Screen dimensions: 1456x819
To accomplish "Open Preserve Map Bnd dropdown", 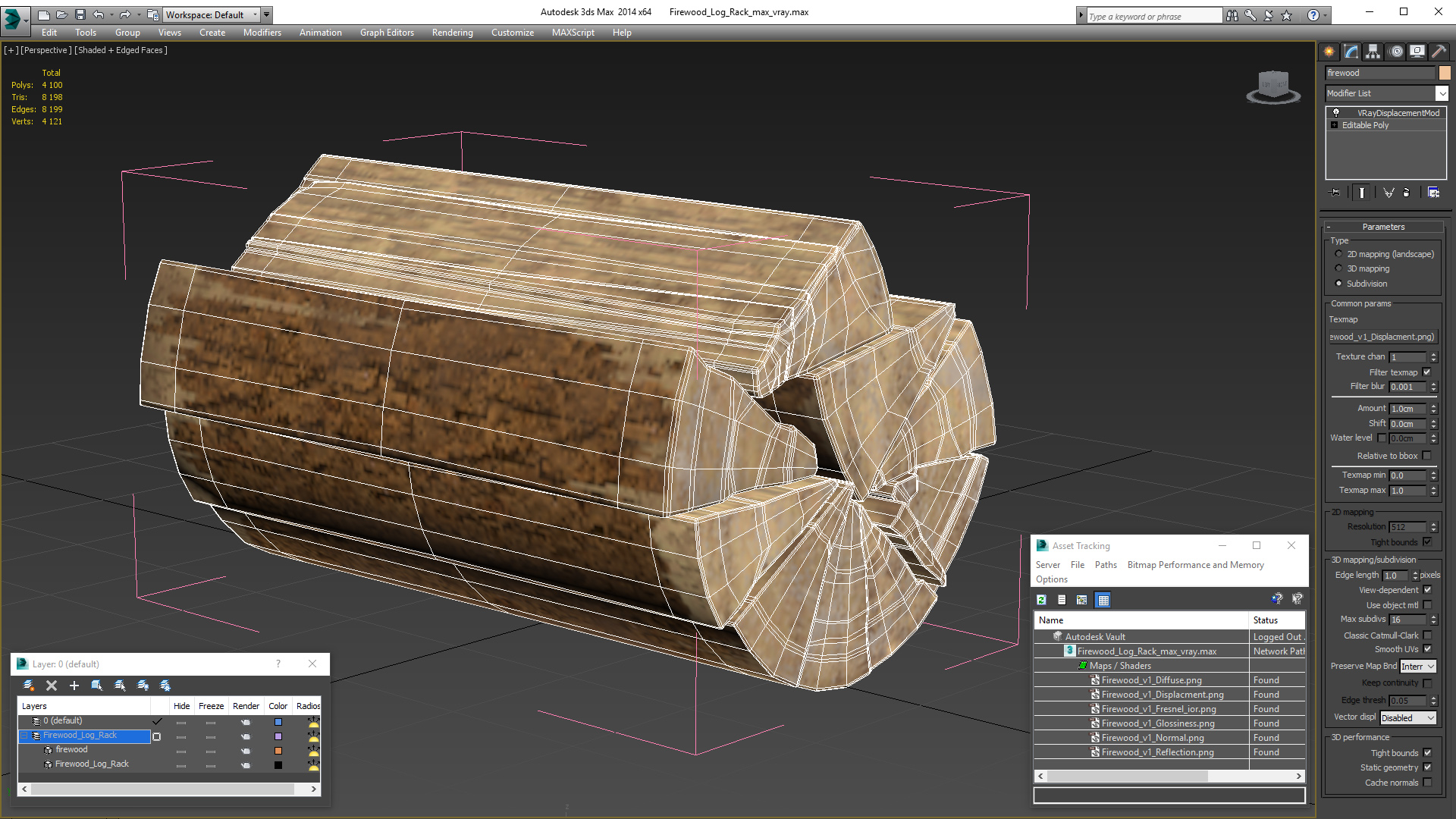I will coord(1417,667).
